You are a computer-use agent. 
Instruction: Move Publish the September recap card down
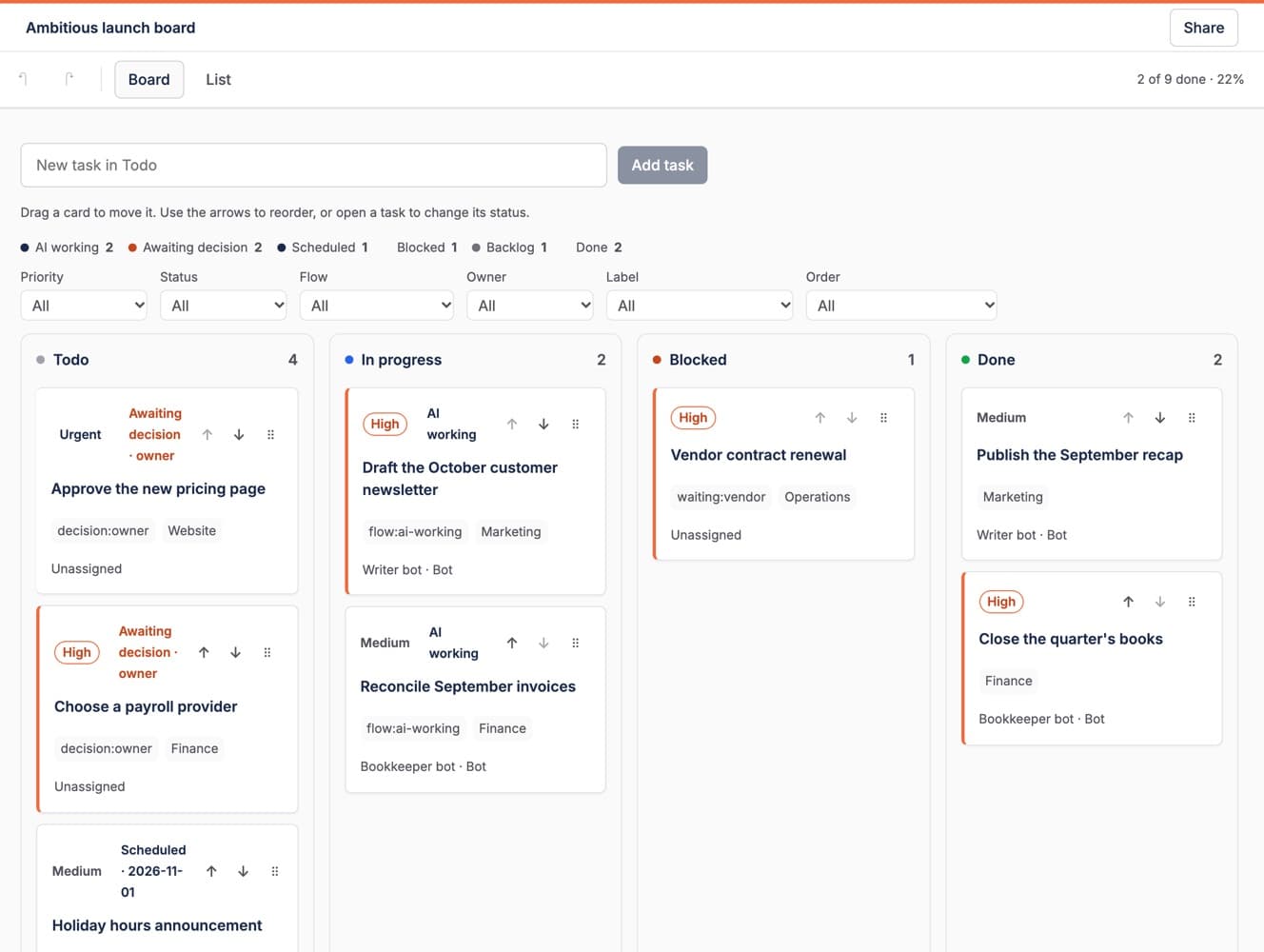tap(1159, 418)
